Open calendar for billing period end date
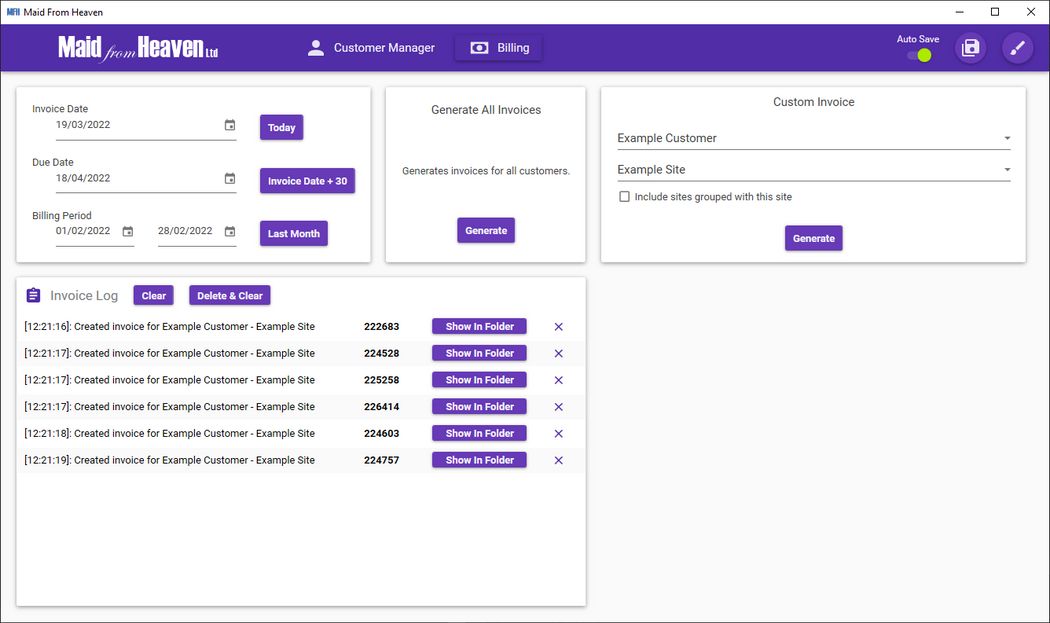The width and height of the screenshot is (1050, 623). point(230,231)
